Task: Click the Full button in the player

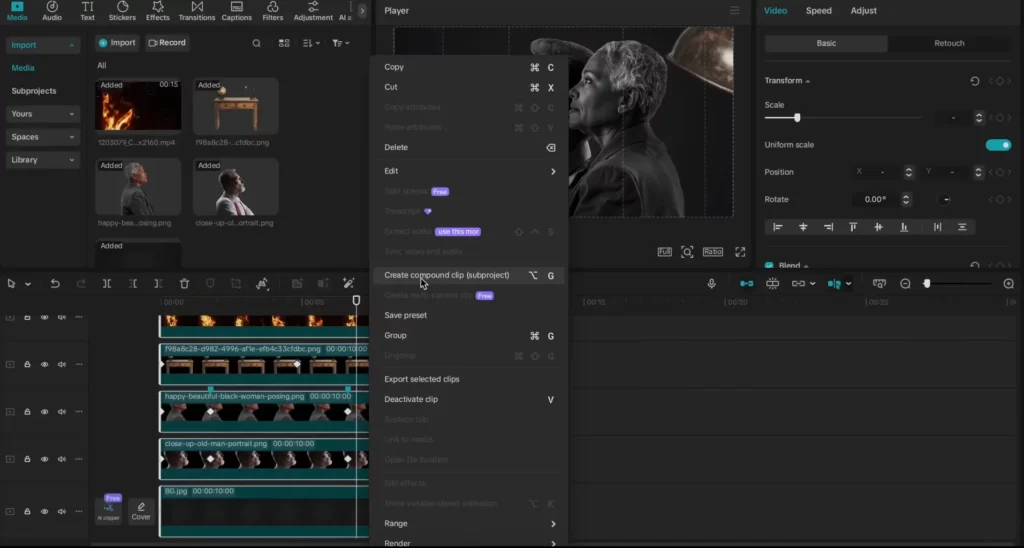Action: click(x=664, y=252)
